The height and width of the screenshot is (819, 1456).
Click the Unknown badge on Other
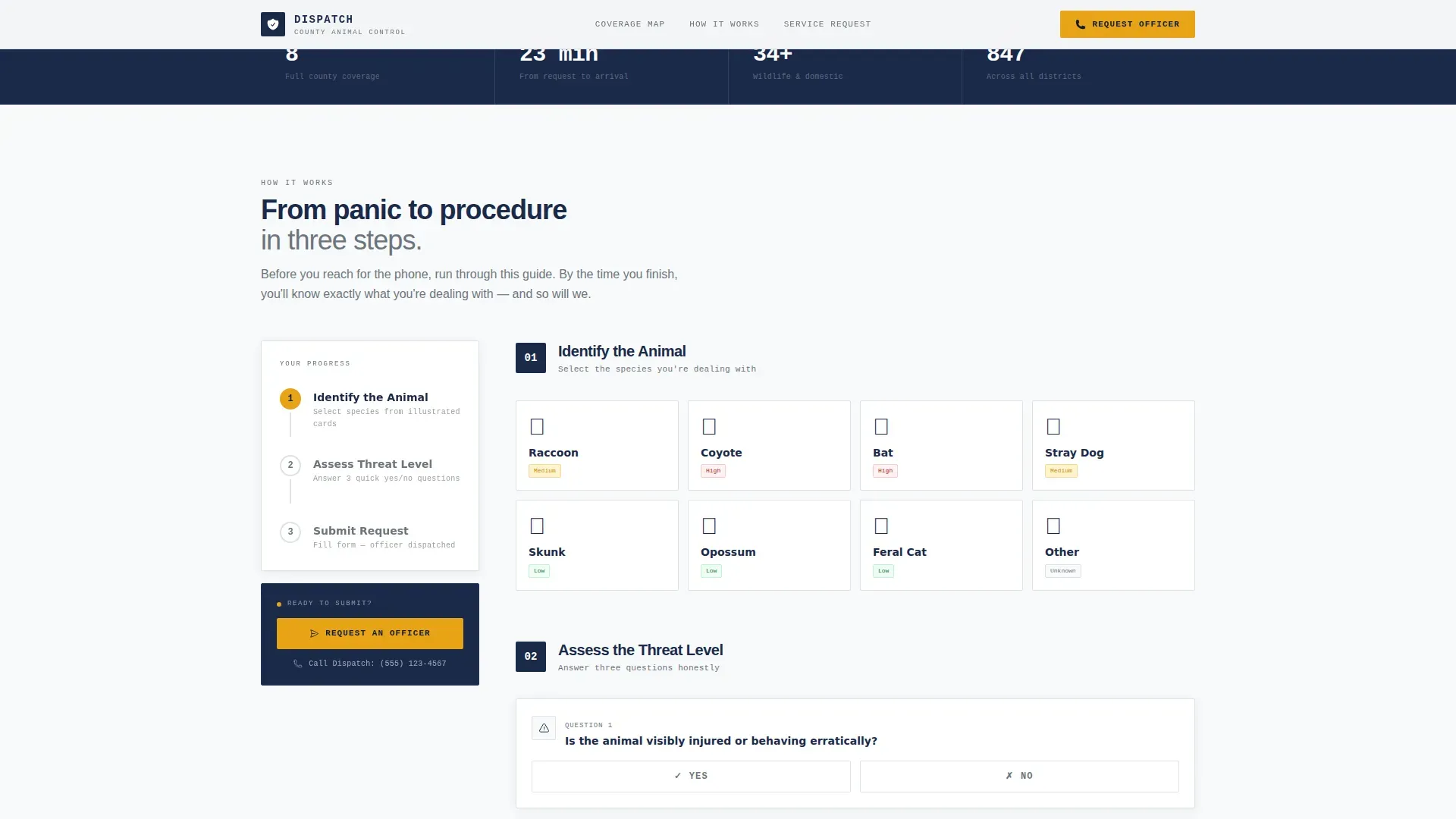(x=1062, y=571)
